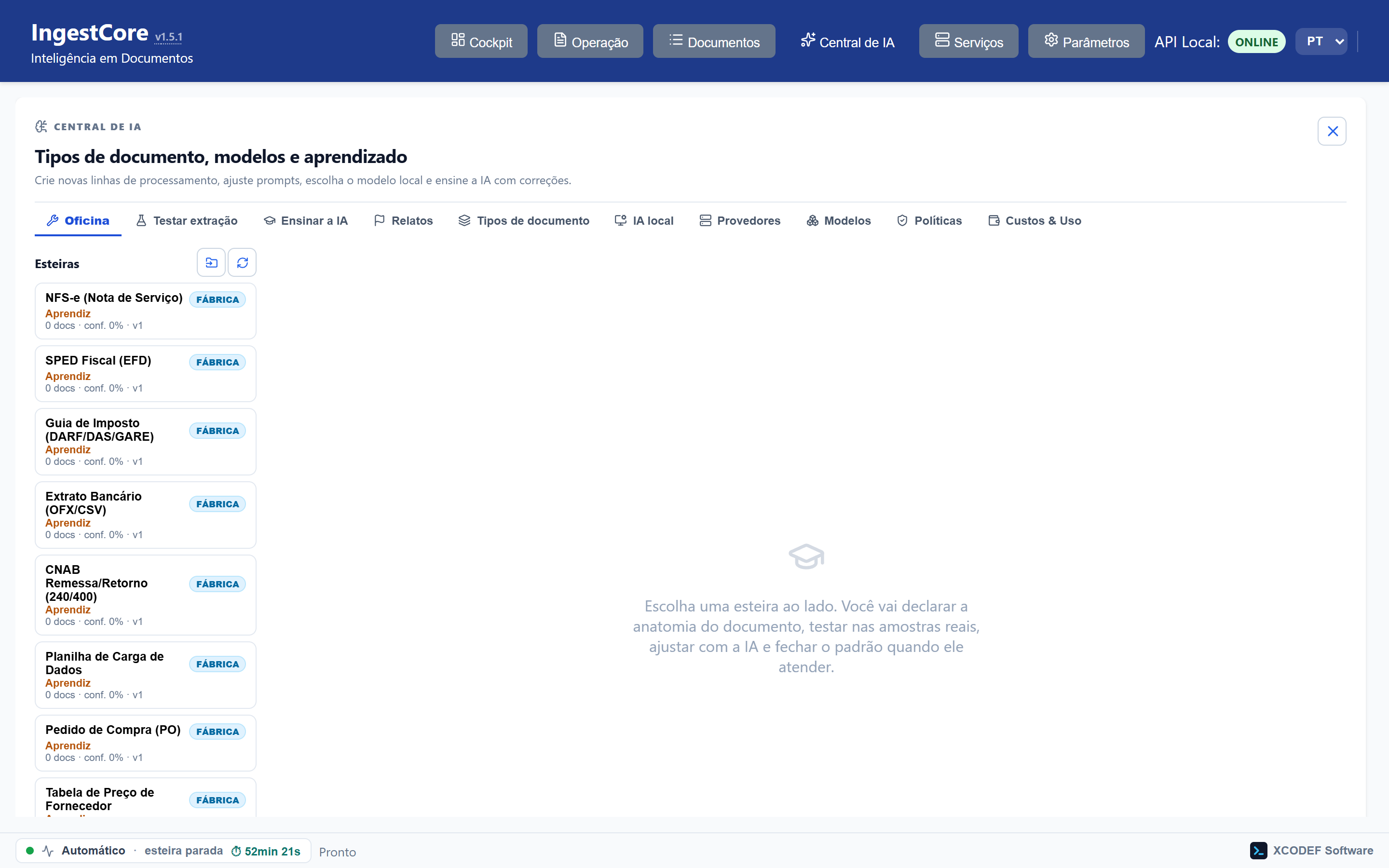
Task: Switch to the Testar extração tab
Action: (187, 221)
